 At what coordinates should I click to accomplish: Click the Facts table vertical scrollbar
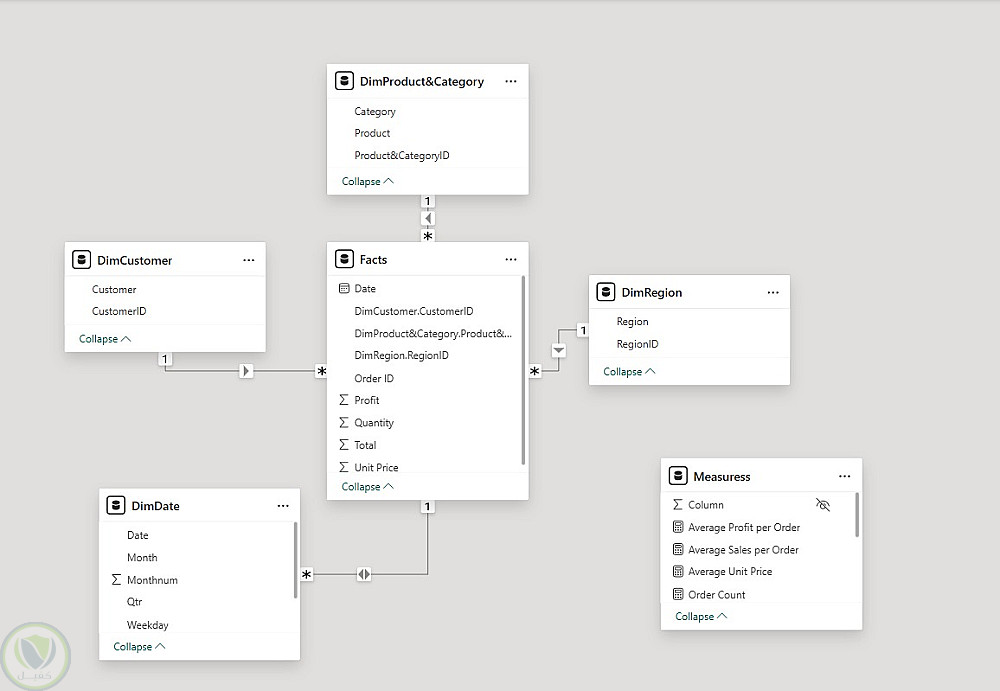(523, 370)
